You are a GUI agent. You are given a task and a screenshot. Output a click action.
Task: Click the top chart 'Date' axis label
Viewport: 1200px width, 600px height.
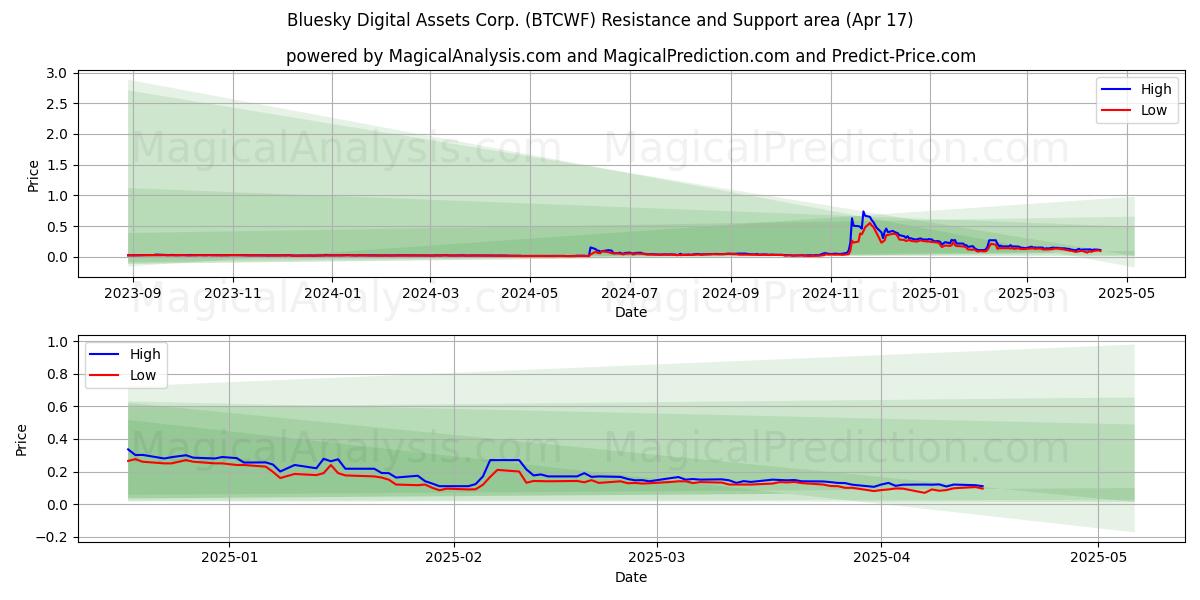point(631,312)
